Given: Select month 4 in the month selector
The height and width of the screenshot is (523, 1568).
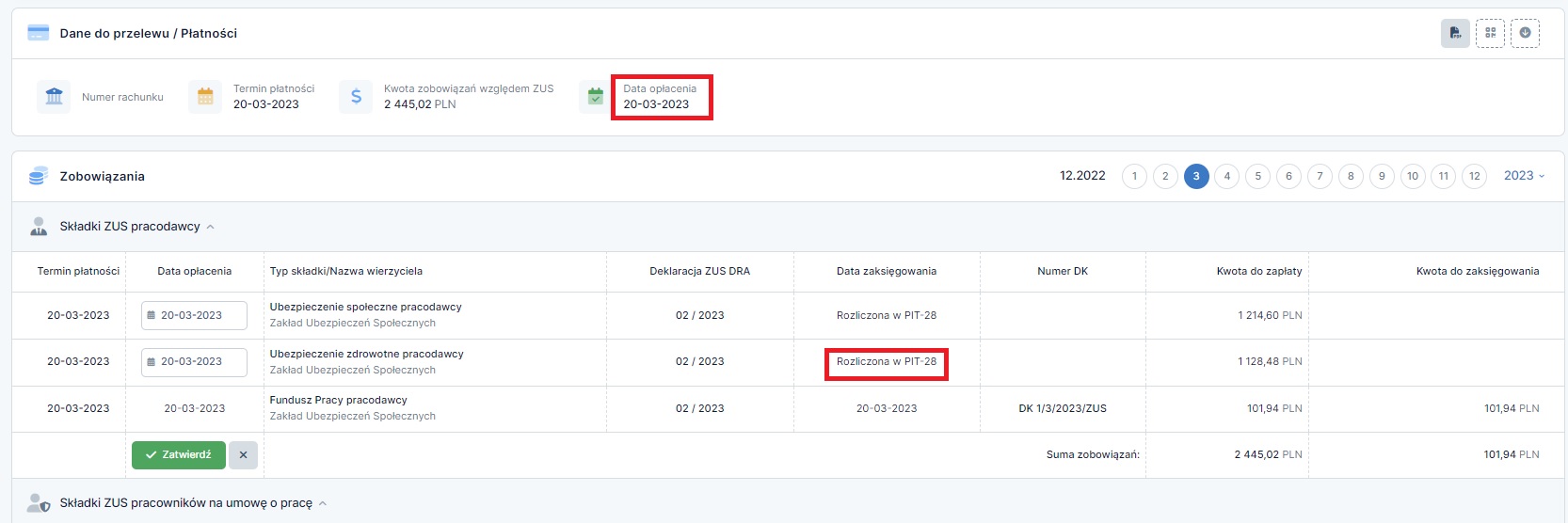Looking at the screenshot, I should click(x=1227, y=176).
